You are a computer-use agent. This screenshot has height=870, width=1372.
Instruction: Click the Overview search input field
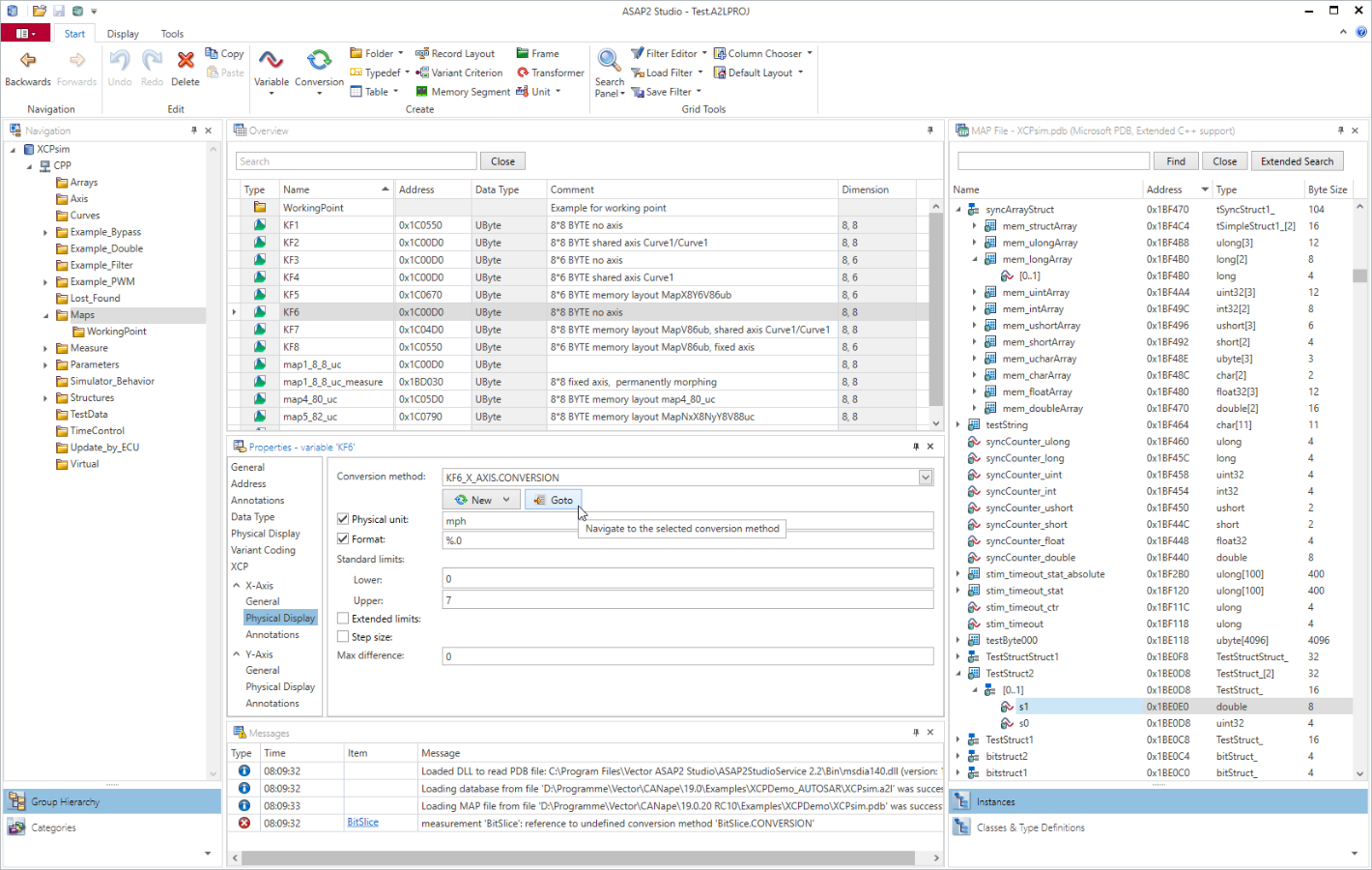356,161
